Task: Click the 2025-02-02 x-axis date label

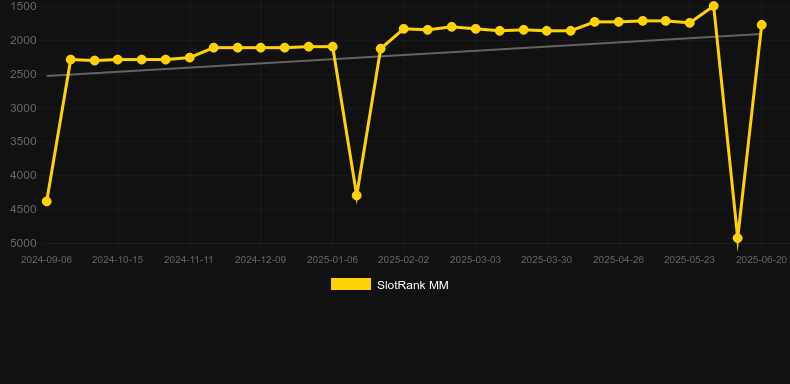Action: (404, 260)
